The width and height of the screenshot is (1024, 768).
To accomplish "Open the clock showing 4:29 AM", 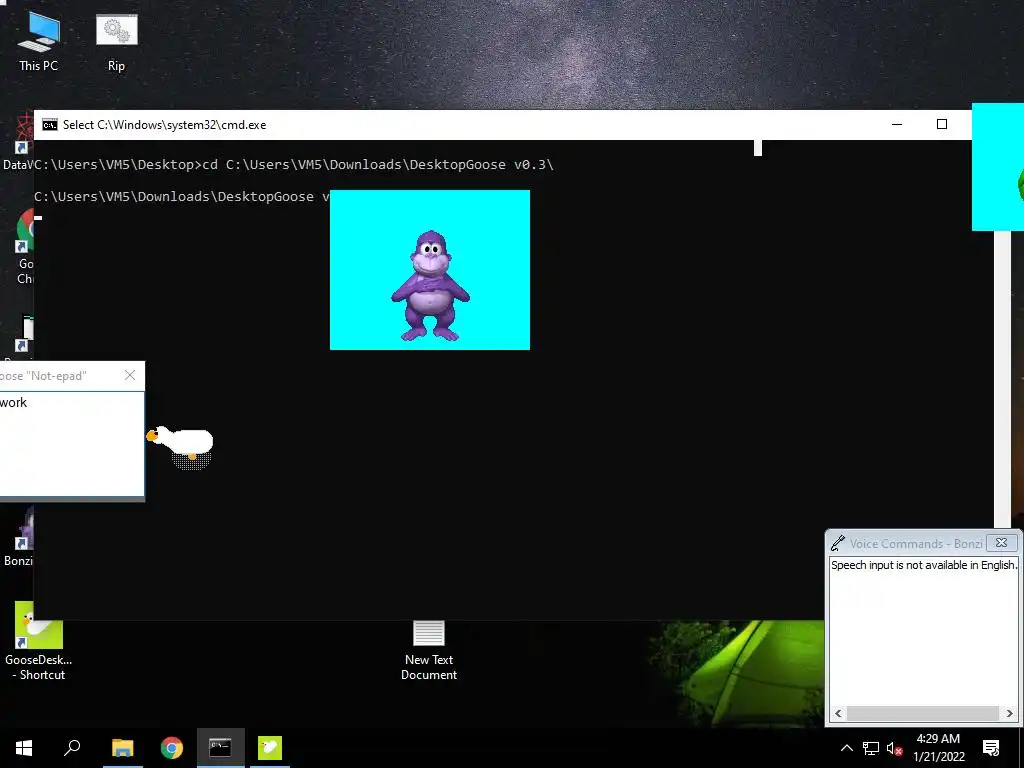I will pos(938,748).
